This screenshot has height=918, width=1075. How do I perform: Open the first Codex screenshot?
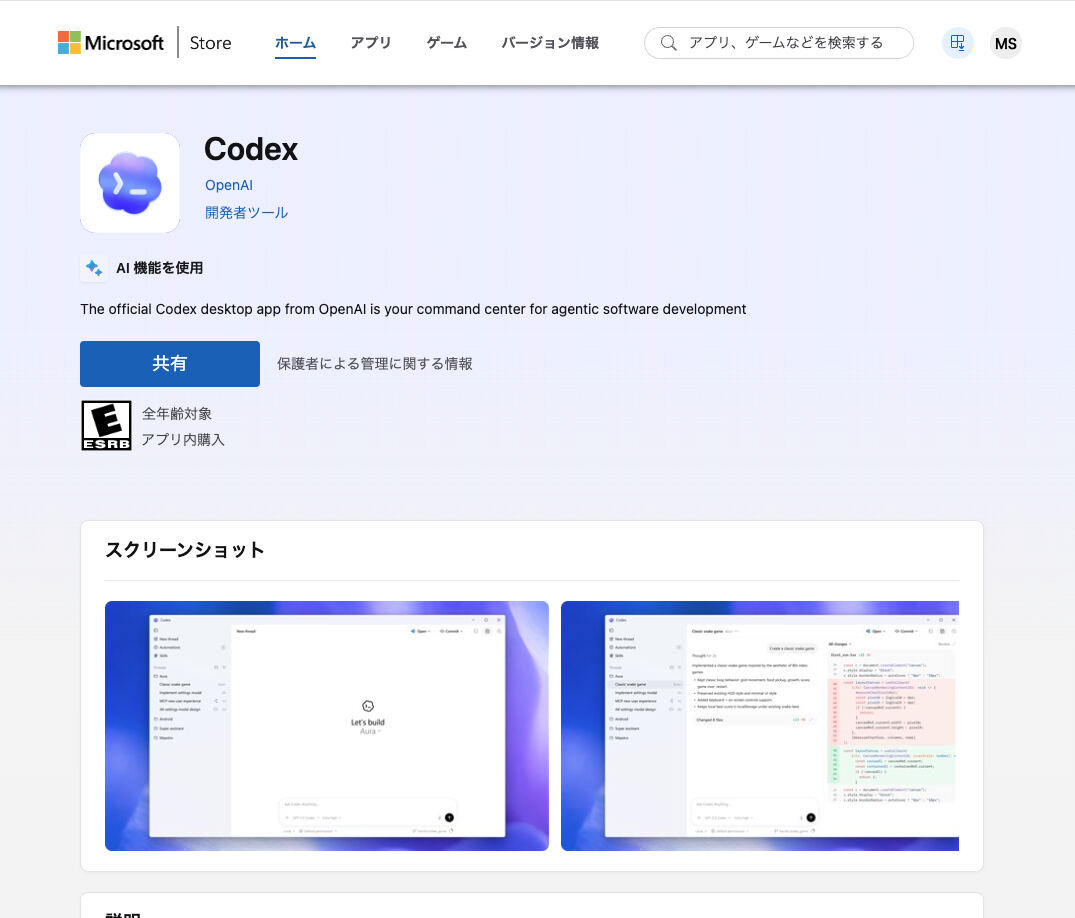326,726
